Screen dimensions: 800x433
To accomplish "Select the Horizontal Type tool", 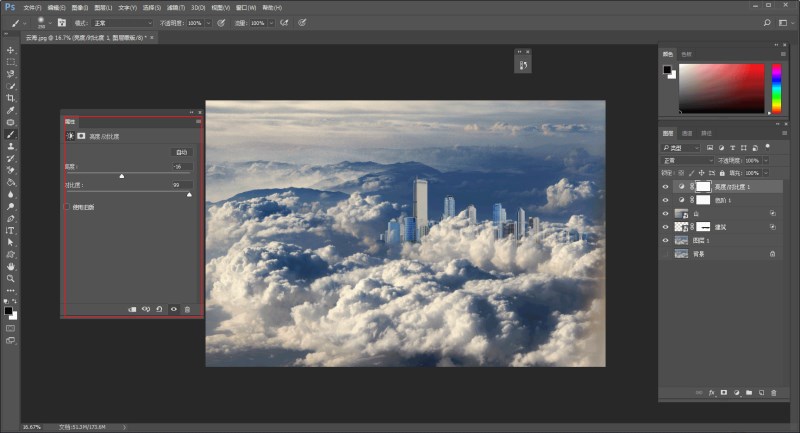I will tap(11, 230).
